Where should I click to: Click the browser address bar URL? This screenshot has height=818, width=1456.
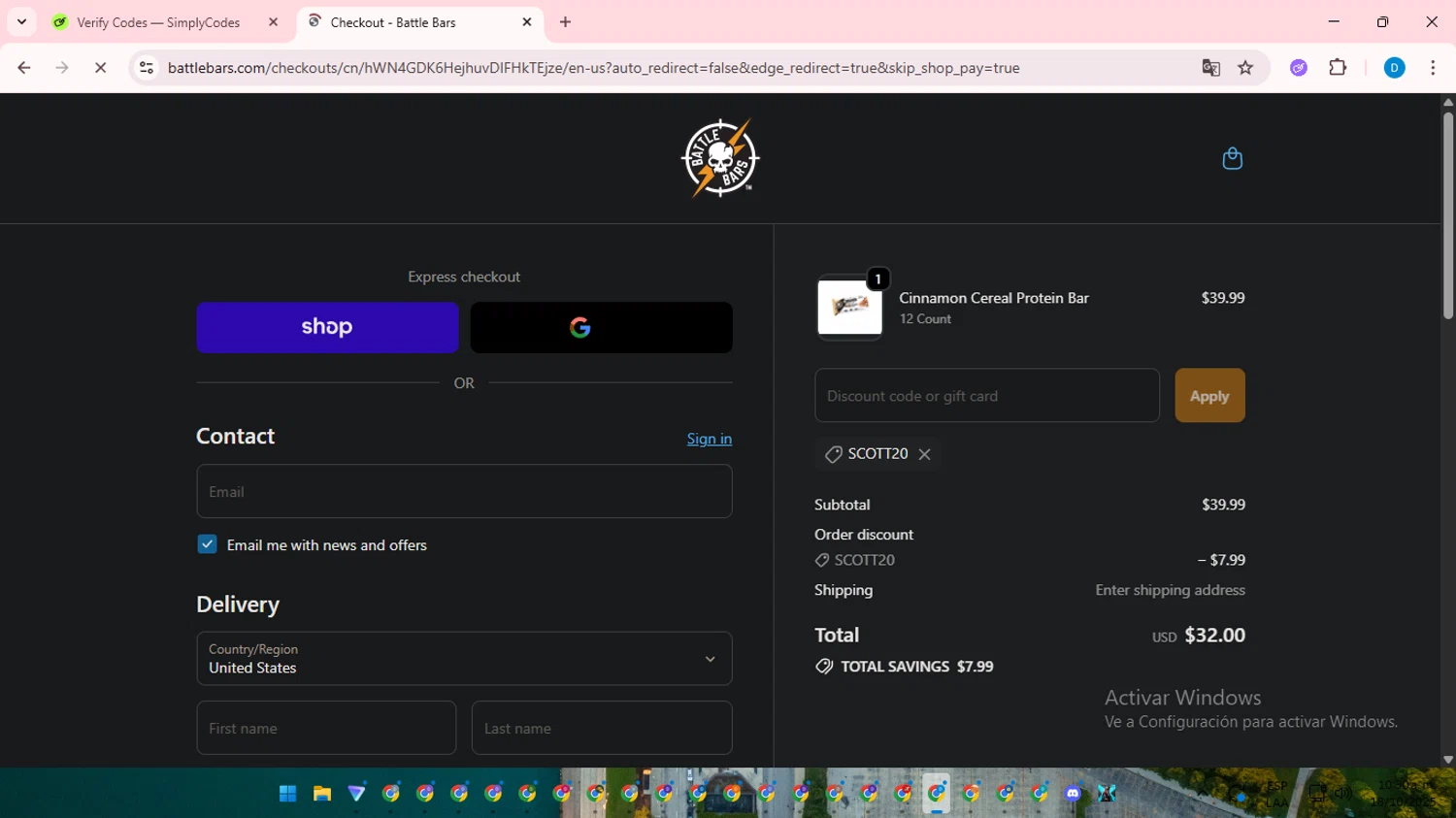tap(593, 68)
